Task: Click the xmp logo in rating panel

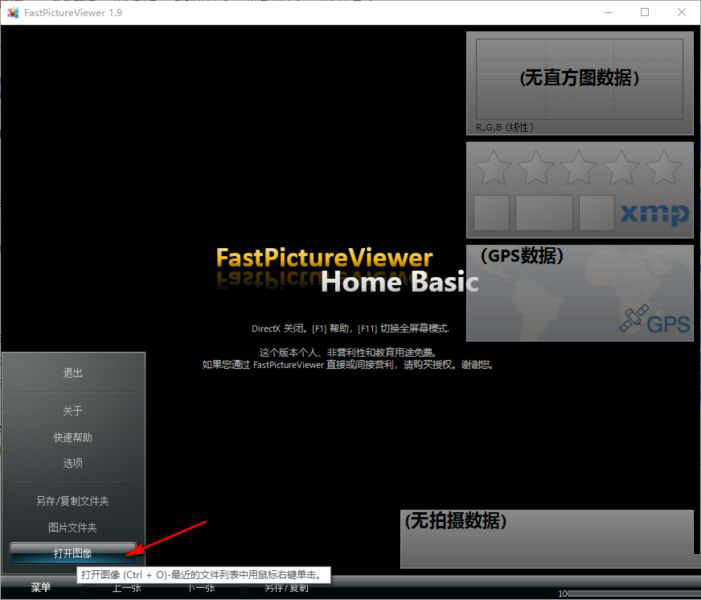Action: 655,214
